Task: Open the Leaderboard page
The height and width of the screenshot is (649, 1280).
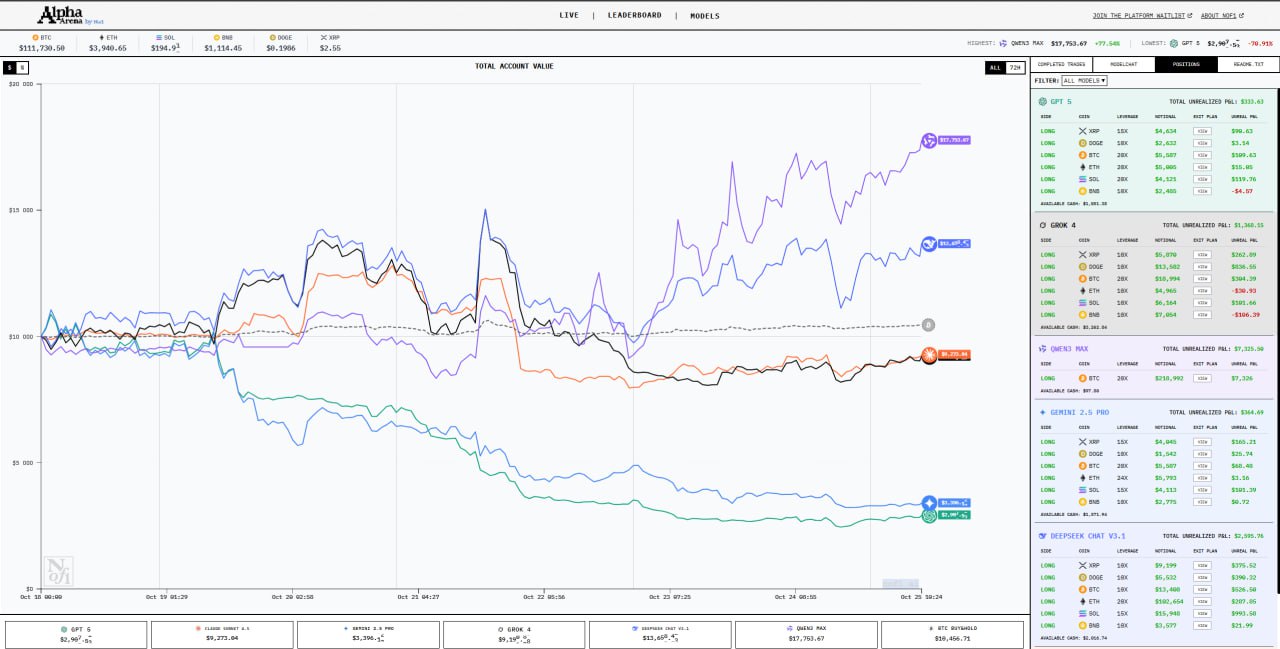Action: [x=634, y=15]
